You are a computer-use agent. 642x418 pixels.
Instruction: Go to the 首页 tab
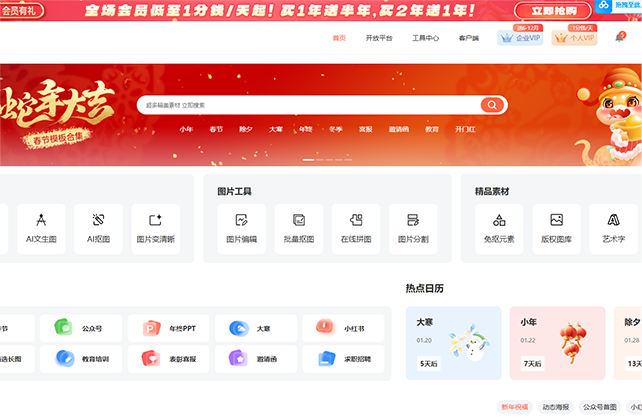click(339, 38)
